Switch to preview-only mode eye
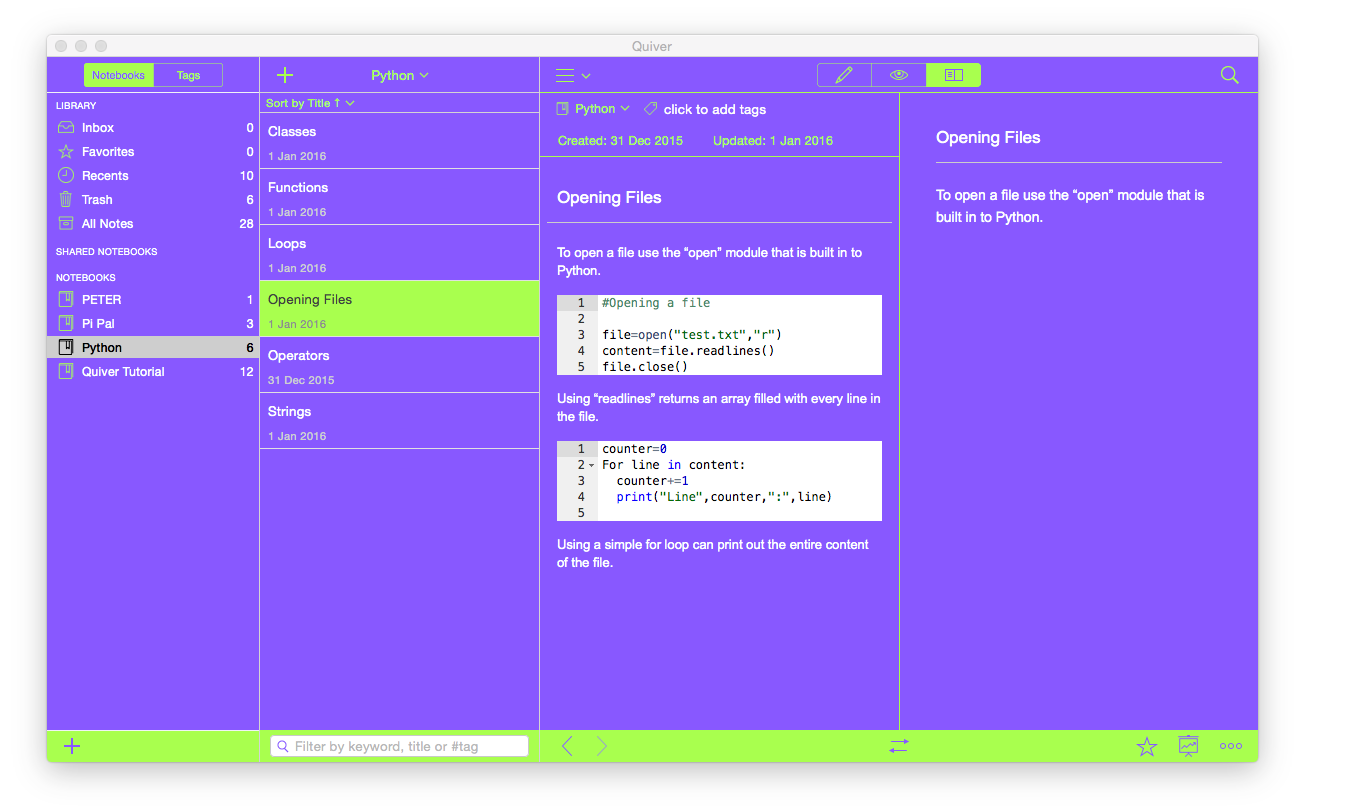Viewport: 1347px width, 811px height. pyautogui.click(x=899, y=75)
